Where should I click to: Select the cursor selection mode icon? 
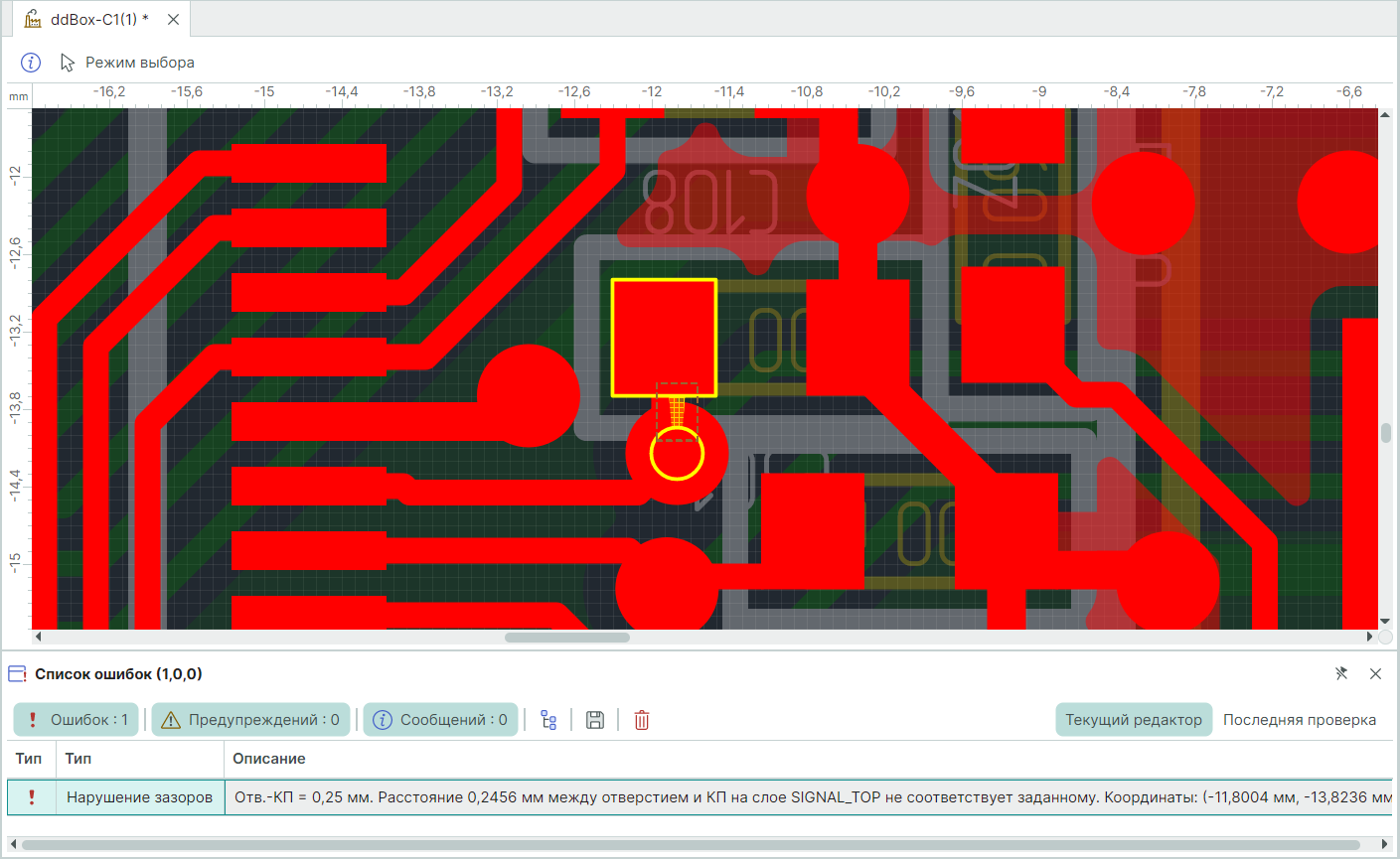pos(68,63)
